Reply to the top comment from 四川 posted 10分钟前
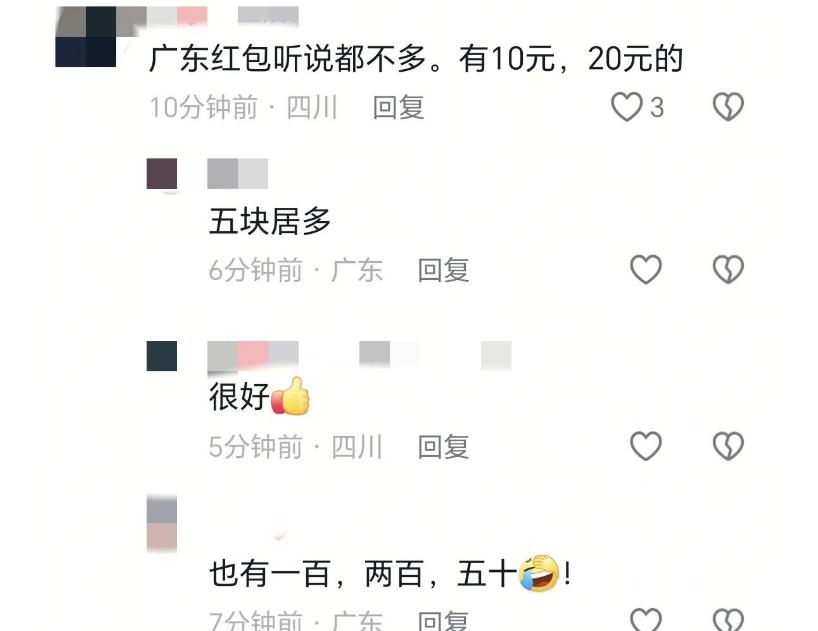Viewport: 818px width, 631px height. pos(399,107)
